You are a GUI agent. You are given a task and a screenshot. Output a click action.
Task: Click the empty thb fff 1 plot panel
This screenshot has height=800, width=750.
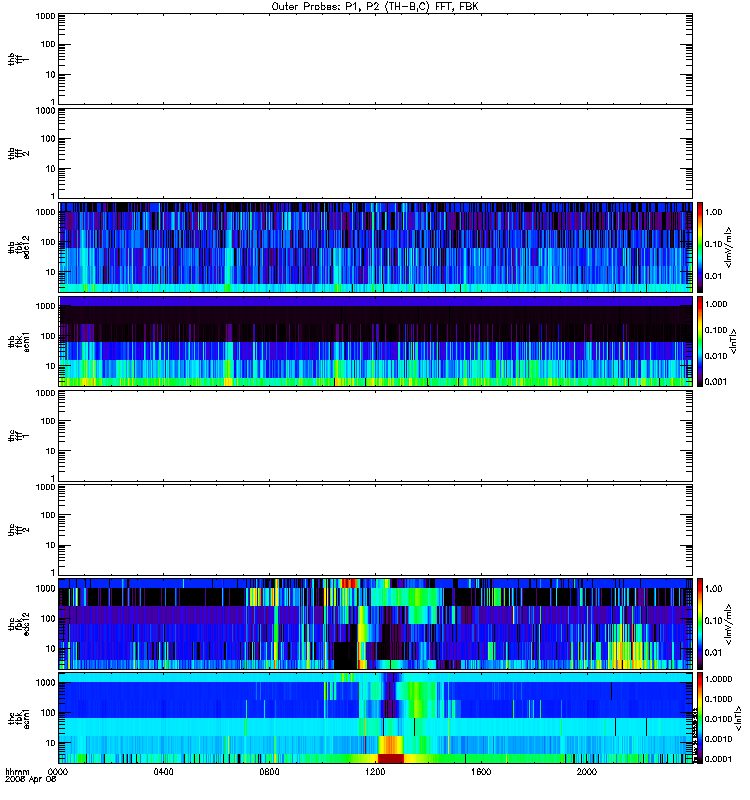[x=376, y=59]
